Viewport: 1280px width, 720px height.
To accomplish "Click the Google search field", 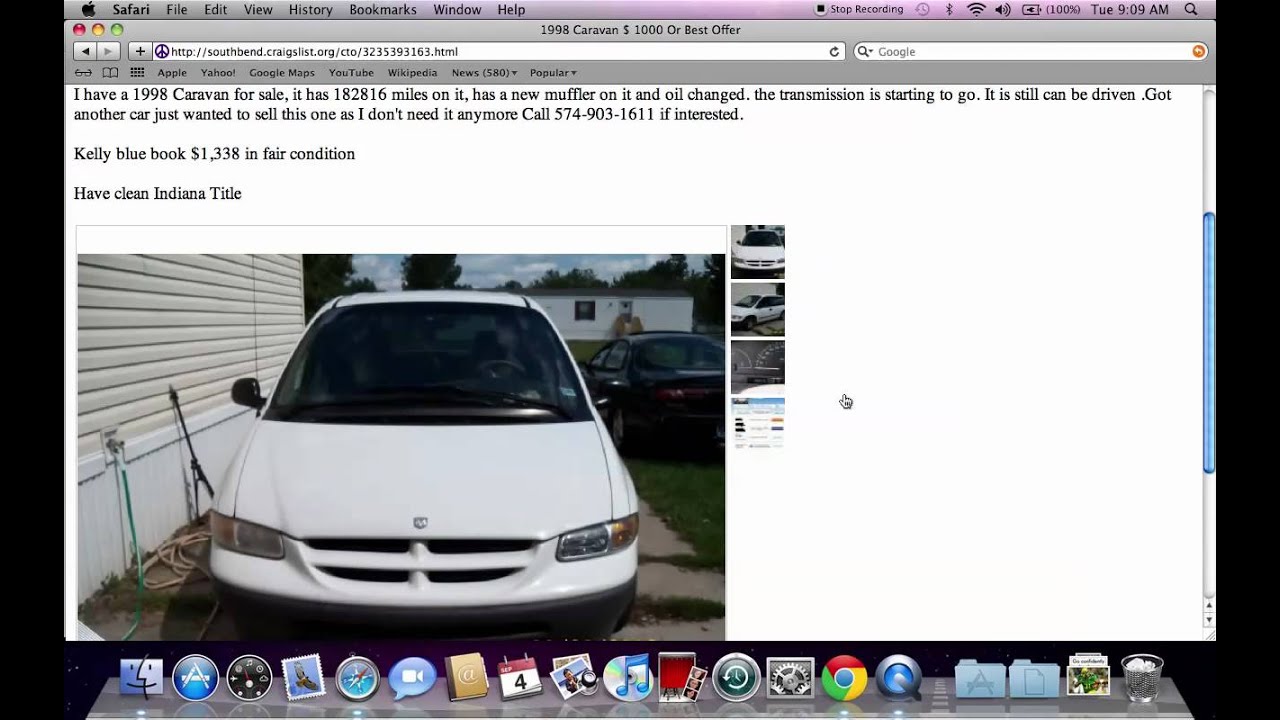I will (1030, 51).
